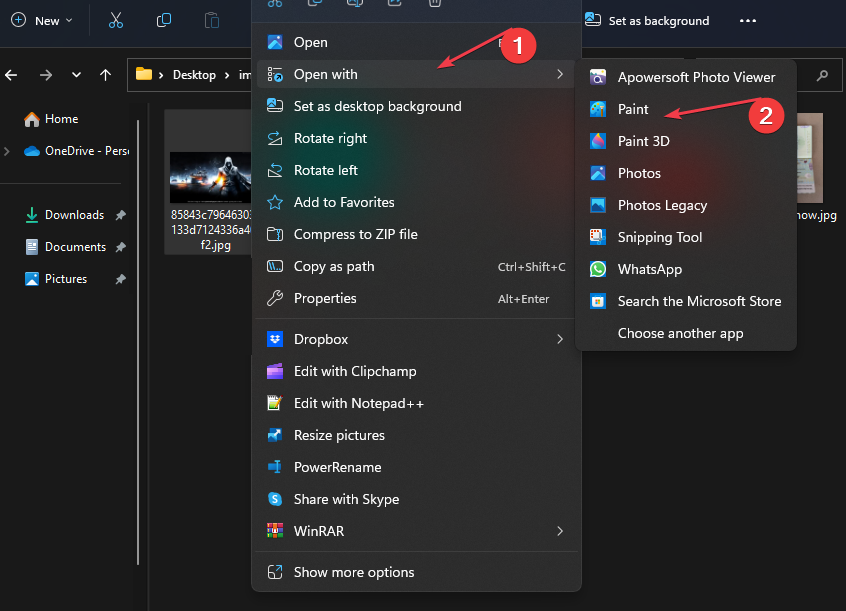Click the Share with Skype icon
846x611 pixels.
(275, 499)
